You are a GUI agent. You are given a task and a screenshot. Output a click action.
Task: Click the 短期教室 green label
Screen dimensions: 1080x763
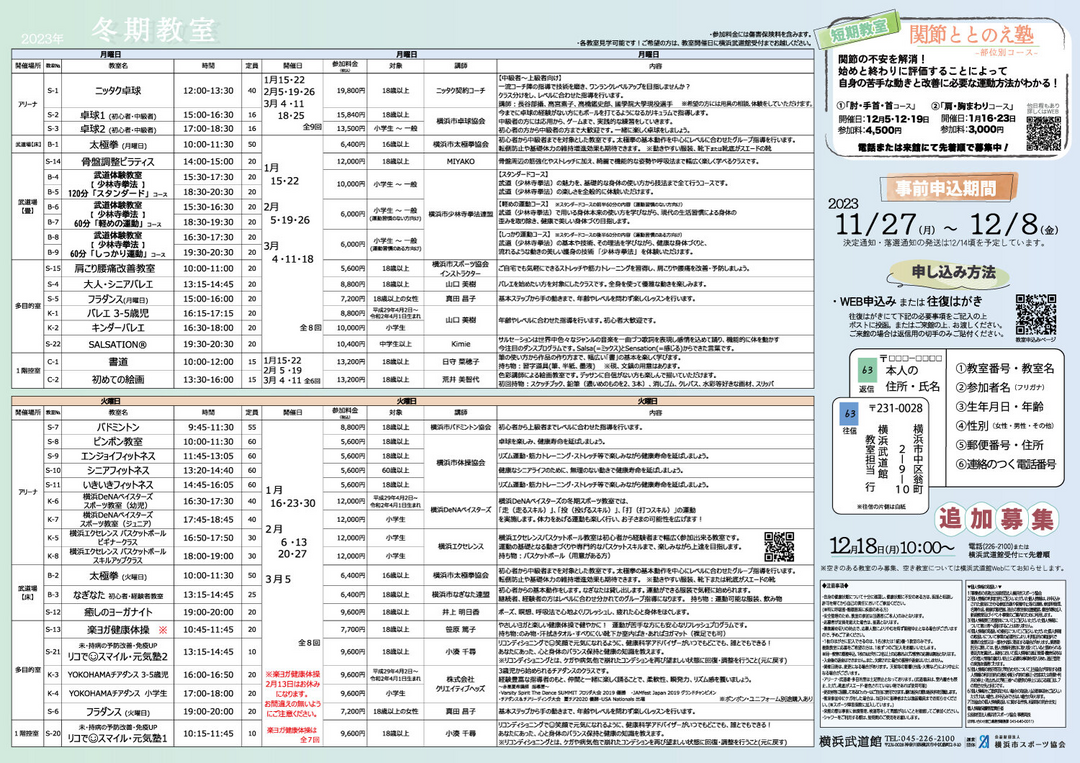coord(858,29)
